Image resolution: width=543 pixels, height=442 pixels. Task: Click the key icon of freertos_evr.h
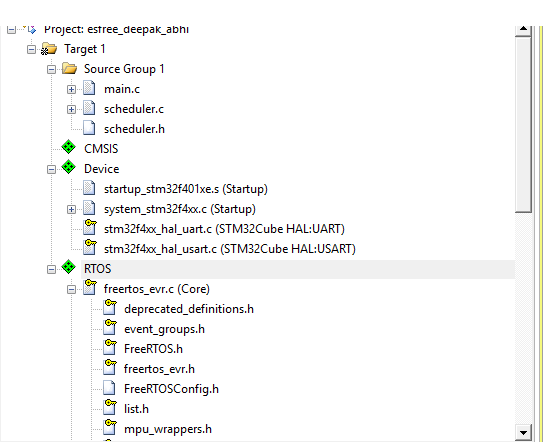click(110, 367)
